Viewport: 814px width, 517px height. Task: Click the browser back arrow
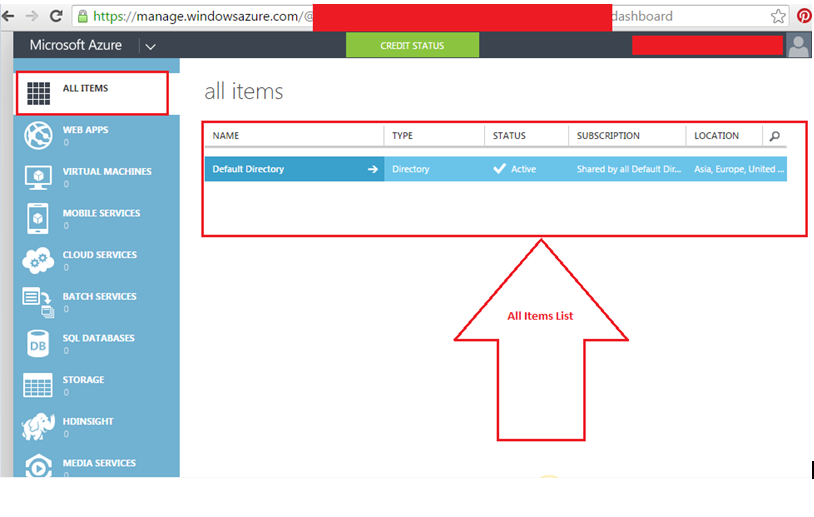coord(8,16)
